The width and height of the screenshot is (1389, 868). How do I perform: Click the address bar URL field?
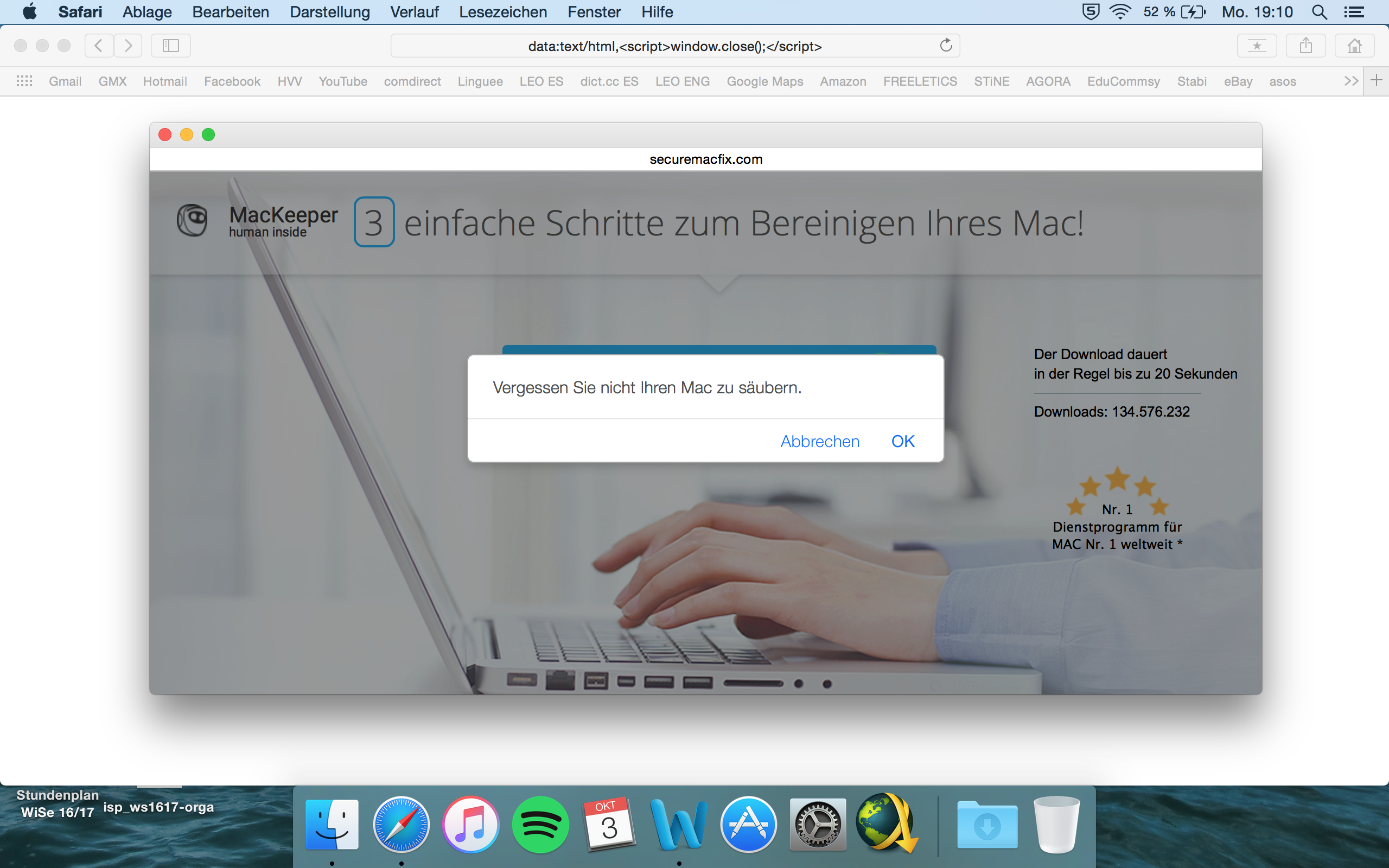coord(674,46)
